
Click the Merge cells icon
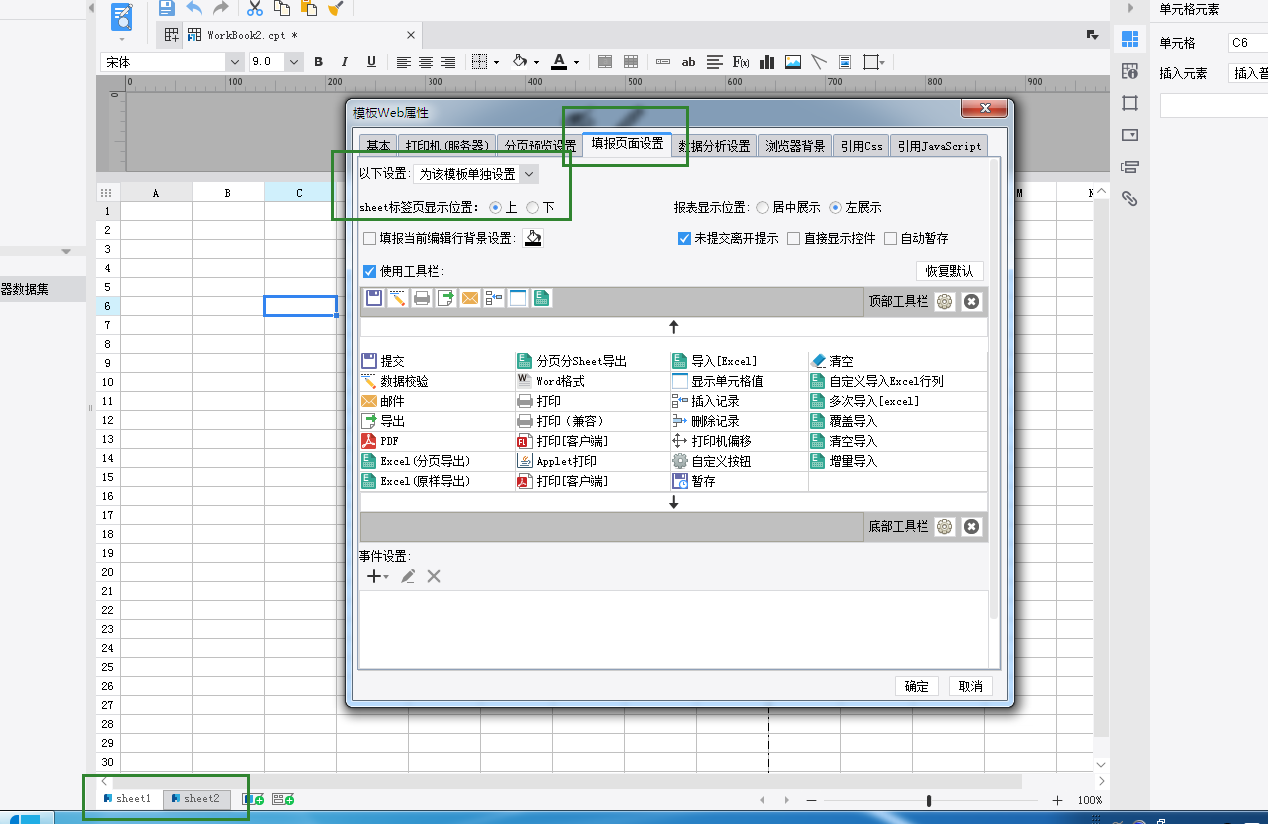pos(605,62)
